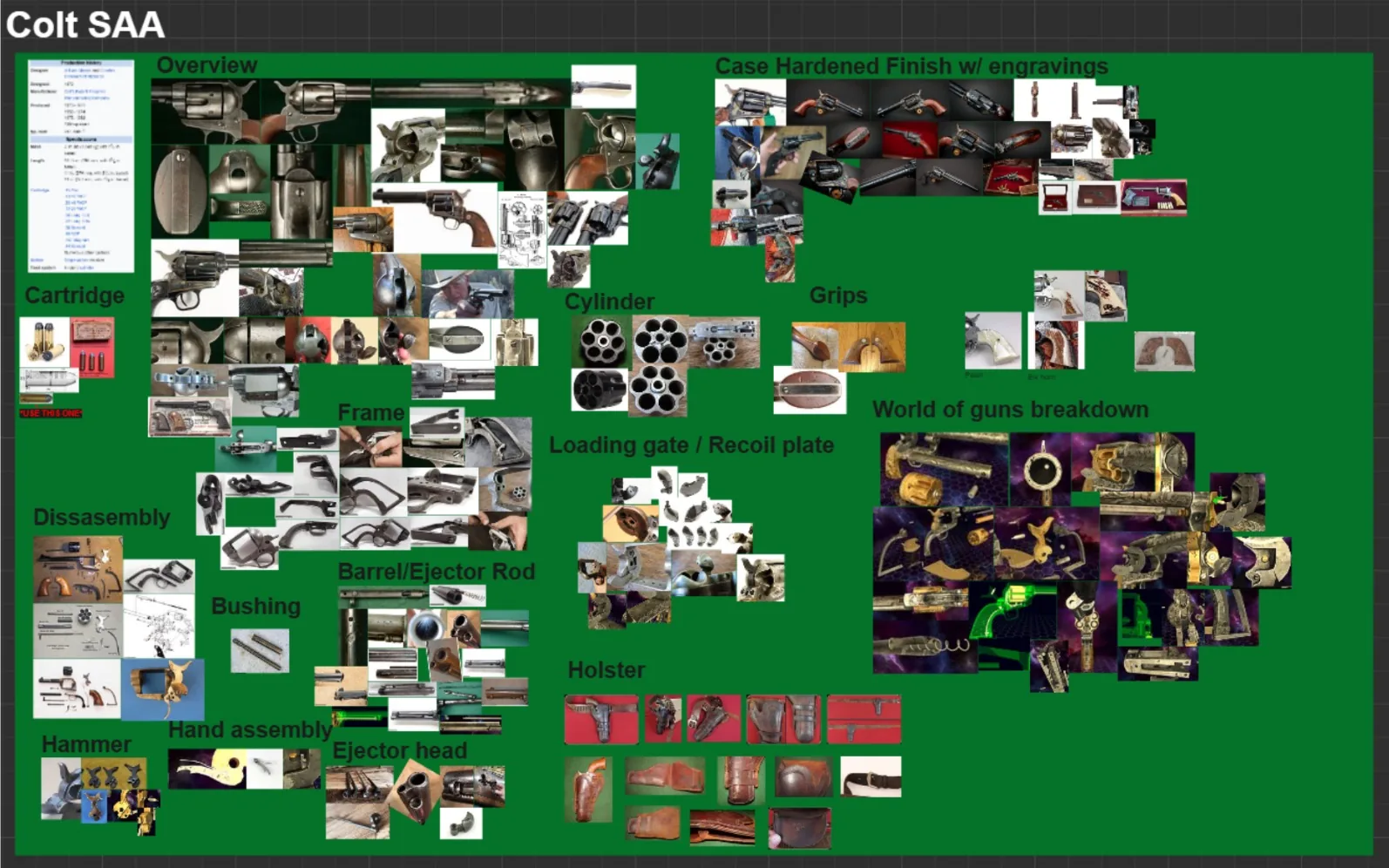Click the Loading gate / Recoil plate label
Image resolution: width=1389 pixels, height=868 pixels.
(x=691, y=445)
